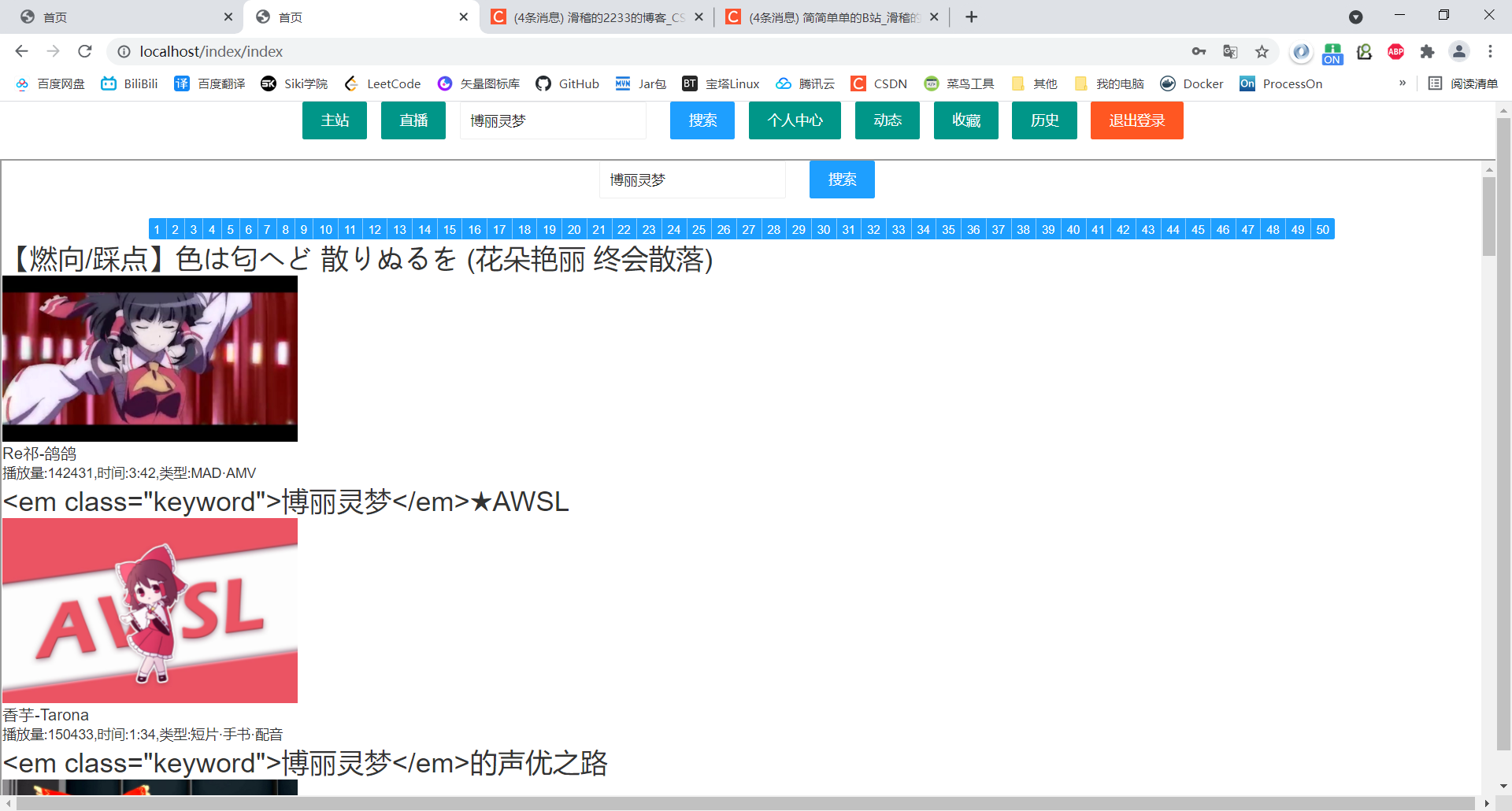Click the green ON extension icon
The width and height of the screenshot is (1512, 811).
point(1332,53)
